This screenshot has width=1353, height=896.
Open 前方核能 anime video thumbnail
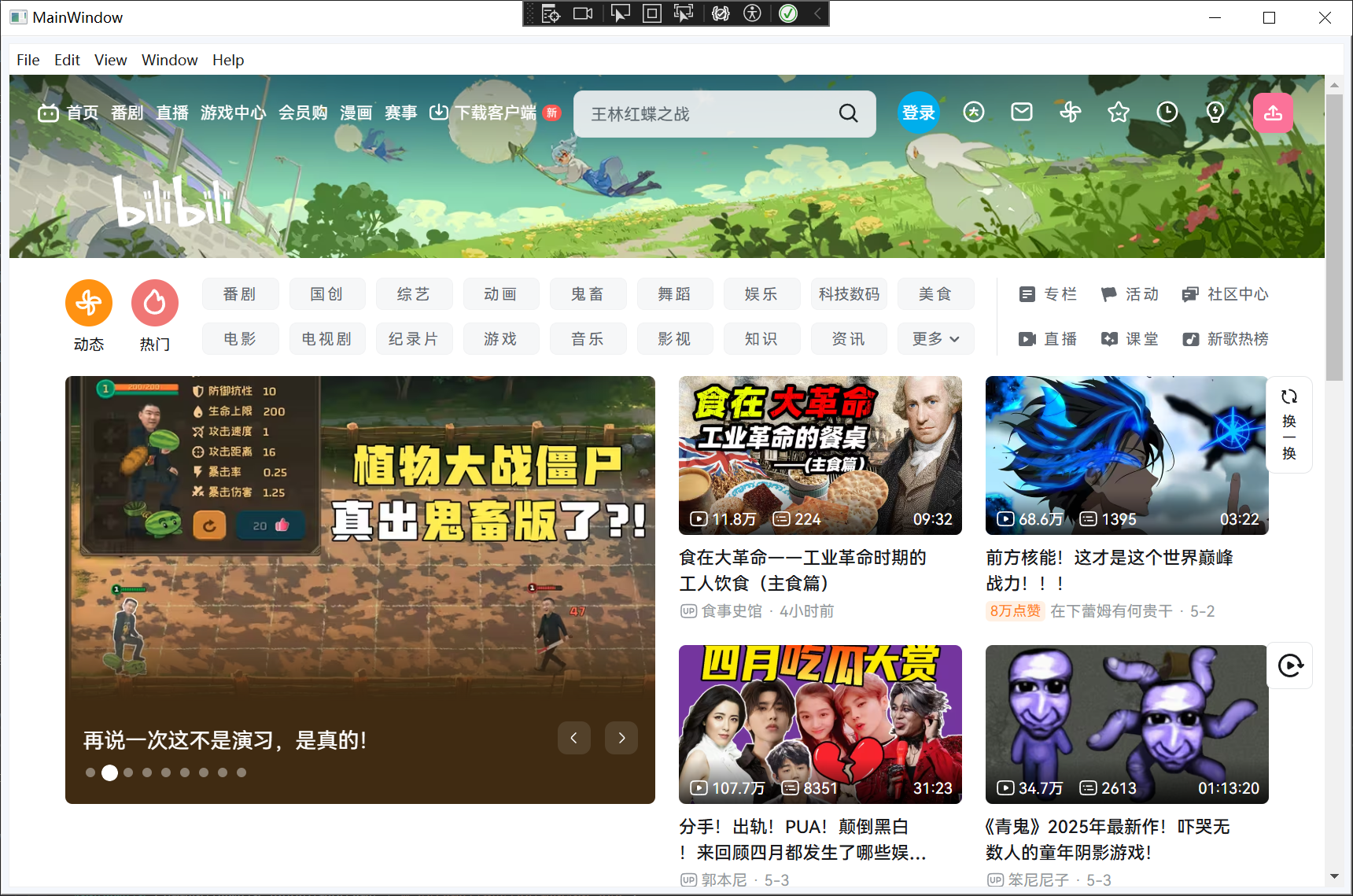1127,455
